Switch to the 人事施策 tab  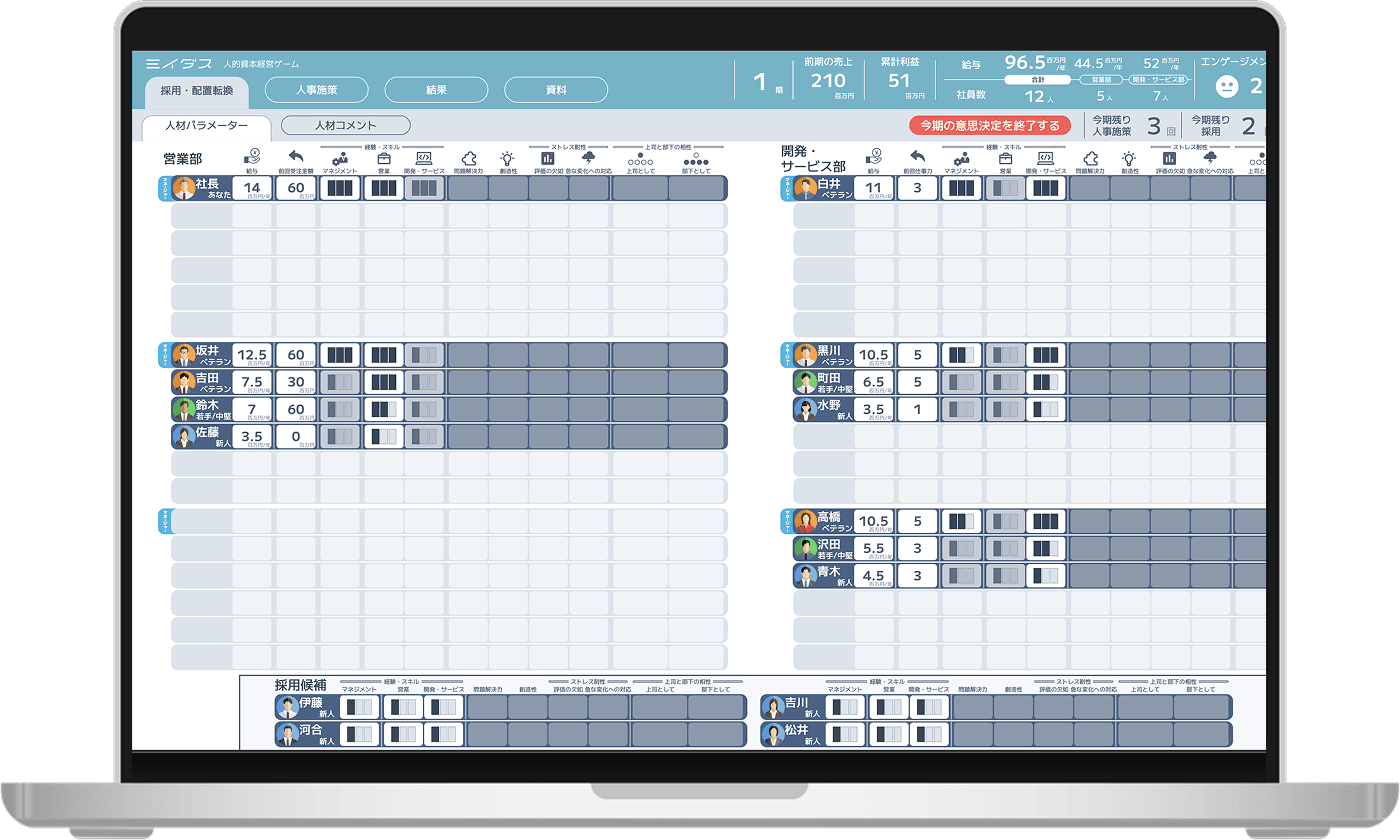[x=316, y=90]
